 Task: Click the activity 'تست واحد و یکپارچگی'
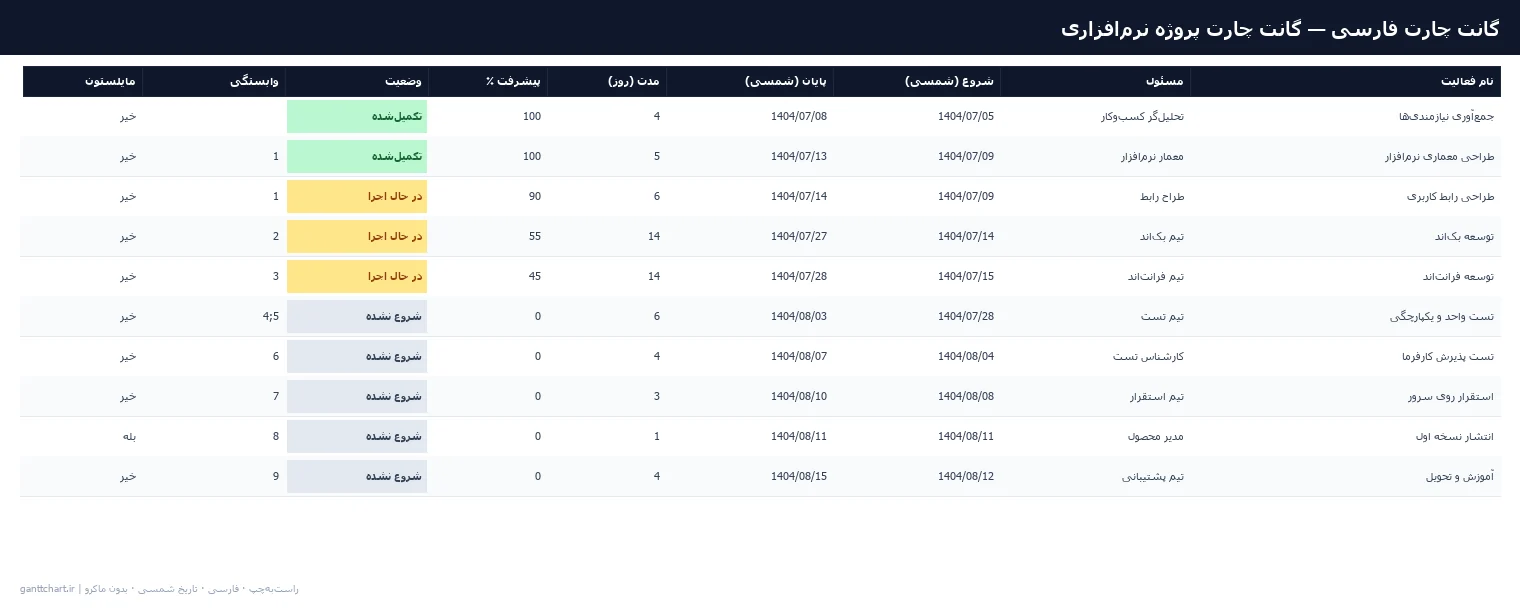(x=1442, y=316)
